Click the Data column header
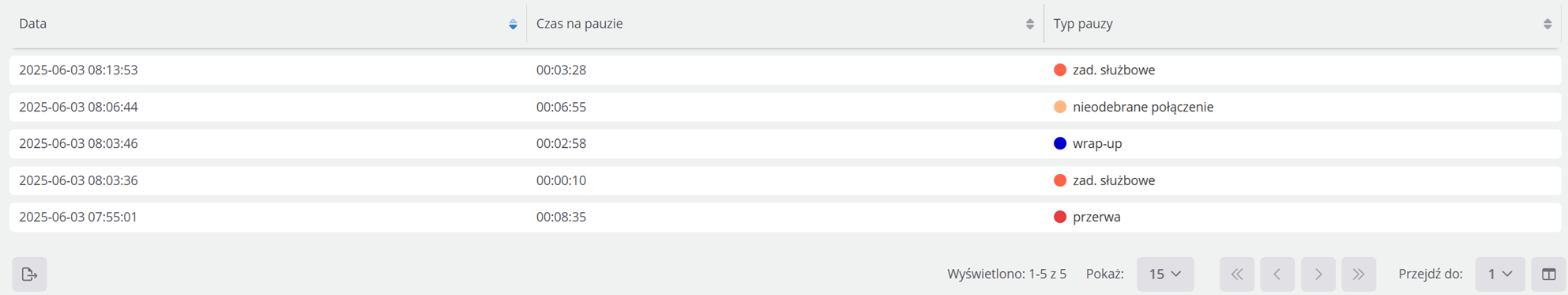 tap(269, 24)
